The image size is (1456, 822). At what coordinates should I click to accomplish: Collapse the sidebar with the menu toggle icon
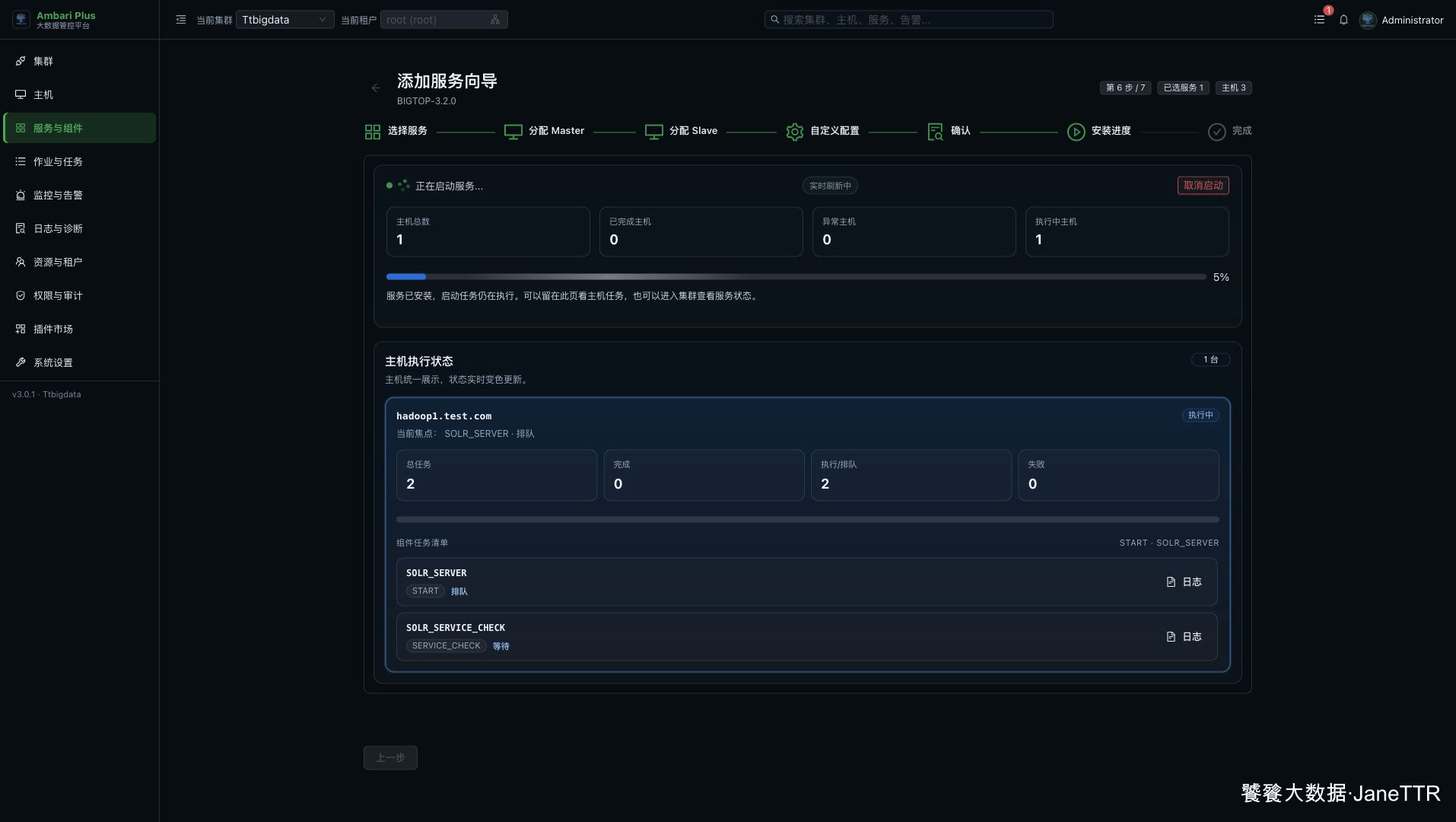(181, 20)
